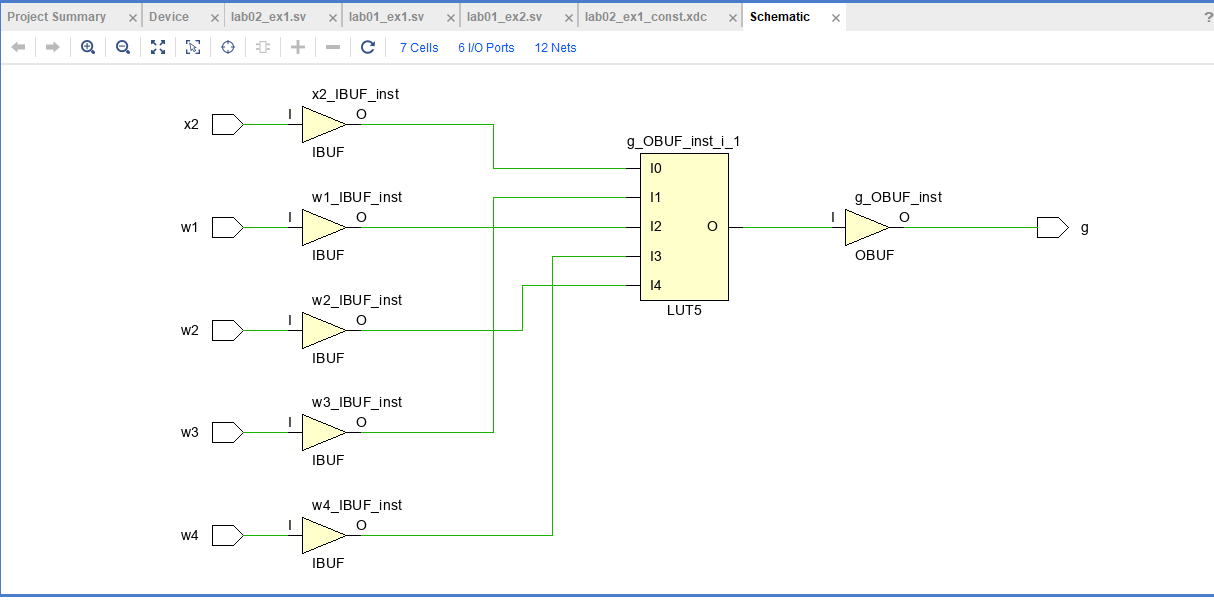Screen dimensions: 1214x607
Task: Click the back navigation arrow icon
Action: pos(17,46)
